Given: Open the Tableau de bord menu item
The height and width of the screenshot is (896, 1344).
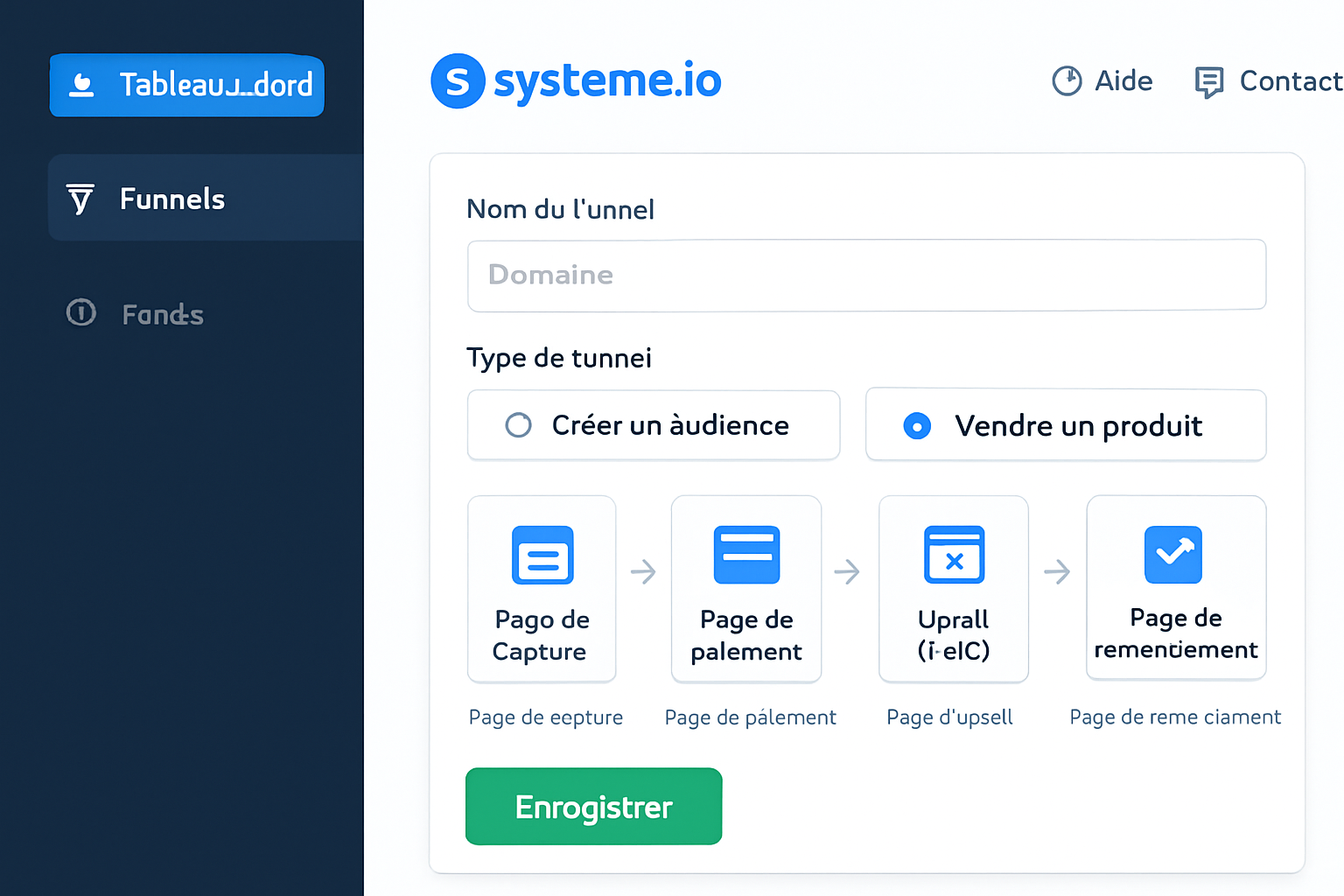Looking at the screenshot, I should (x=187, y=85).
